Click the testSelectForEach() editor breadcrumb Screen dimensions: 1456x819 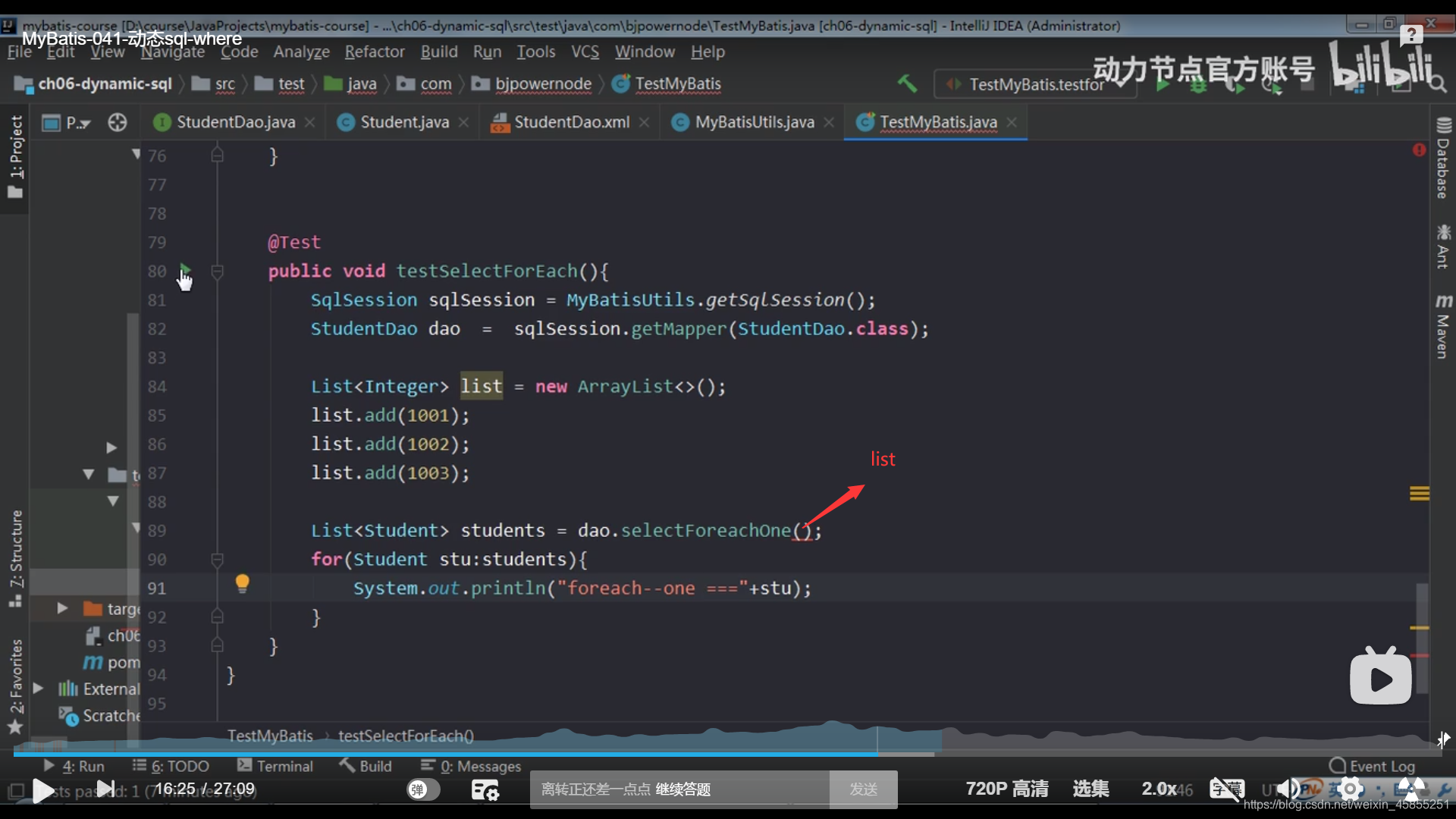click(406, 736)
